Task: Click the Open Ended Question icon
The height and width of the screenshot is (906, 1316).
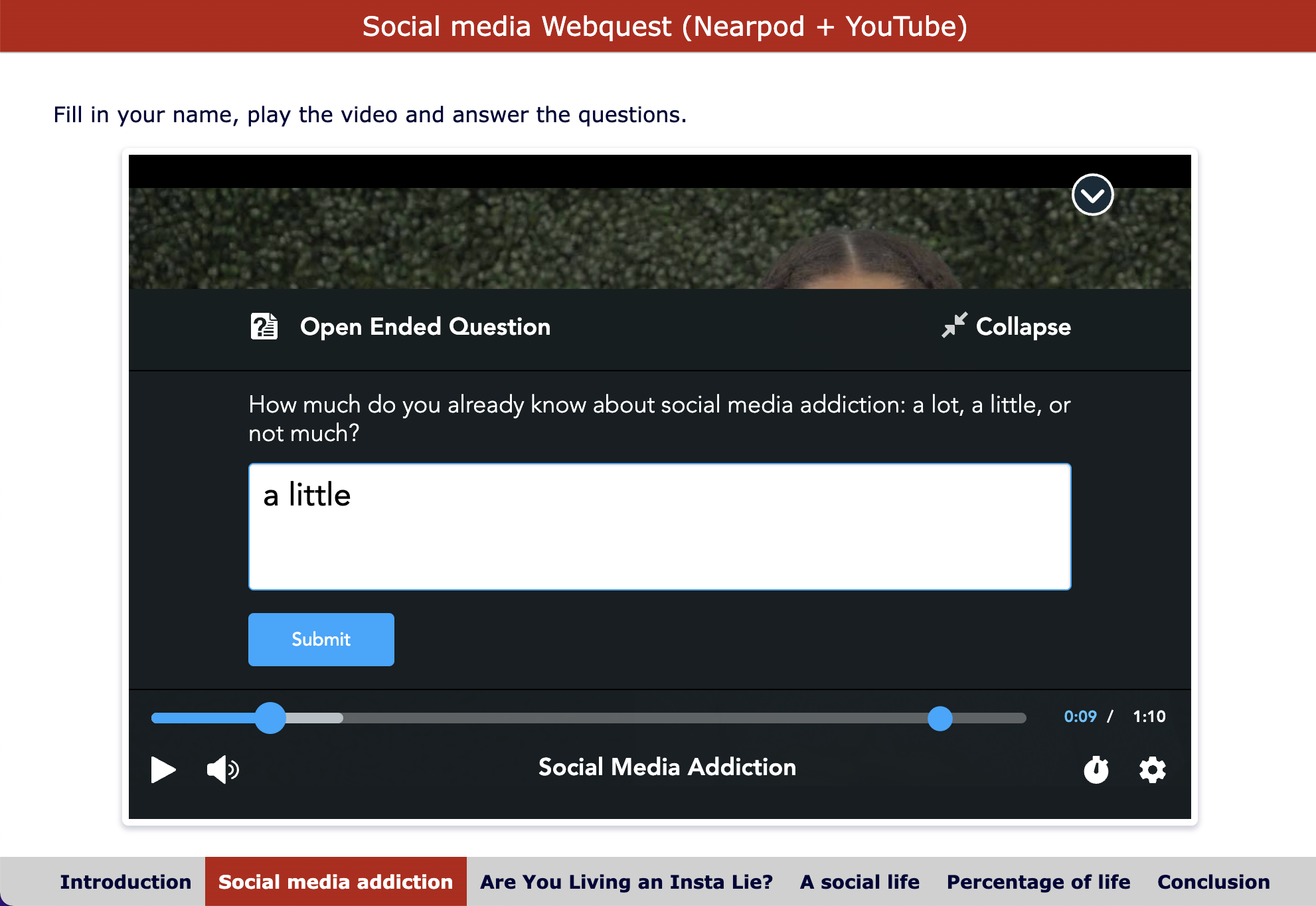Action: (263, 326)
